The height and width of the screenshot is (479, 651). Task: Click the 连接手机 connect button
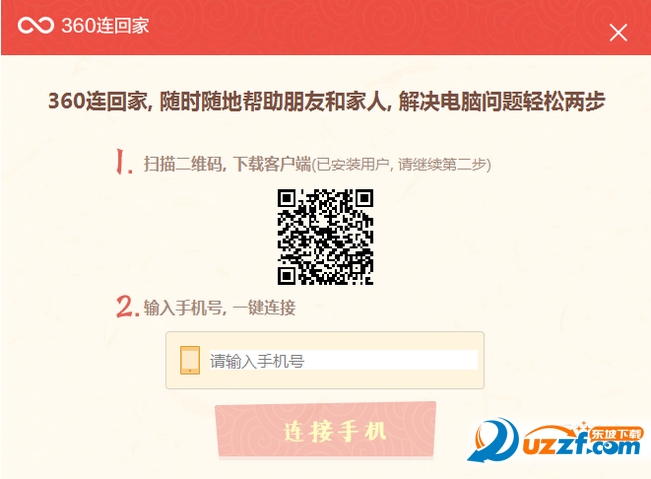tap(326, 430)
